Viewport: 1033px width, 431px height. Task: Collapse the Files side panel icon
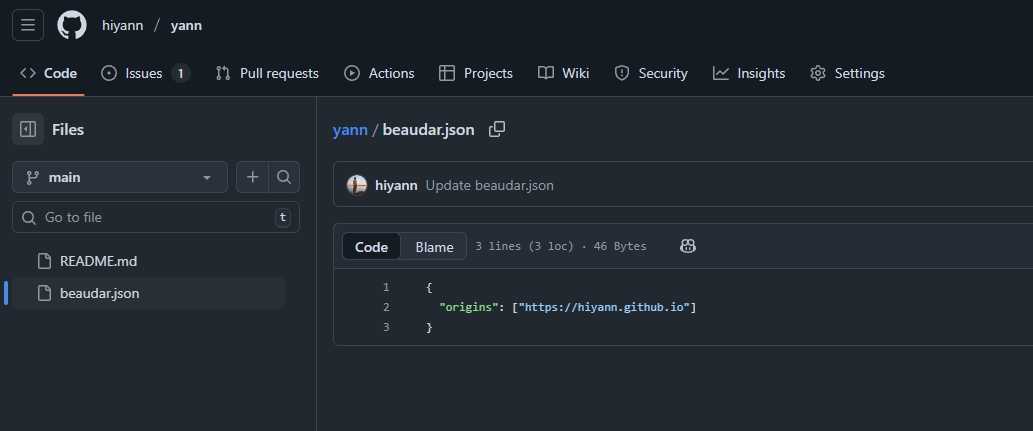[x=28, y=129]
